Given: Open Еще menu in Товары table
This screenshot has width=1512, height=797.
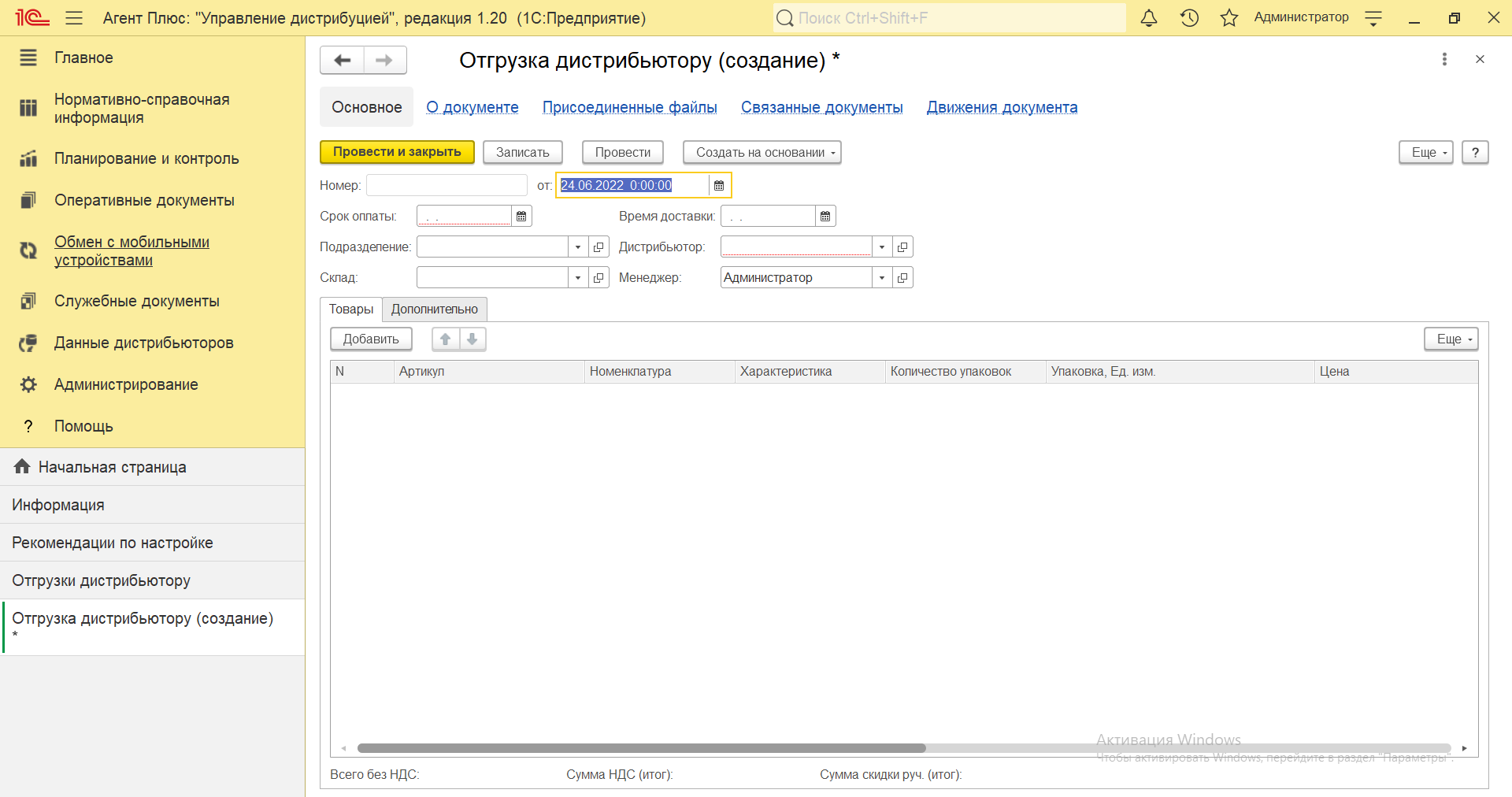Looking at the screenshot, I should 1451,339.
